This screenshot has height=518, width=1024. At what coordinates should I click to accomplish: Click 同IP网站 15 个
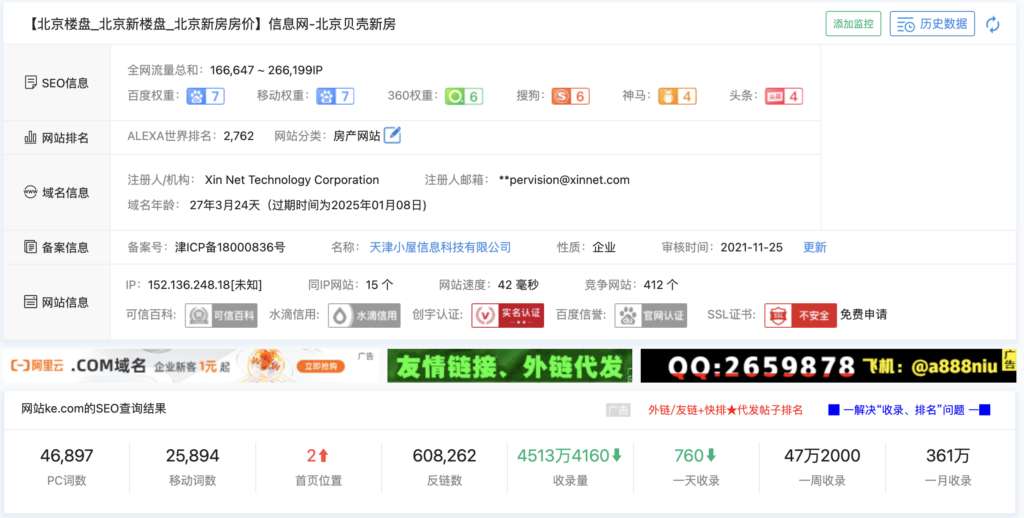point(379,285)
